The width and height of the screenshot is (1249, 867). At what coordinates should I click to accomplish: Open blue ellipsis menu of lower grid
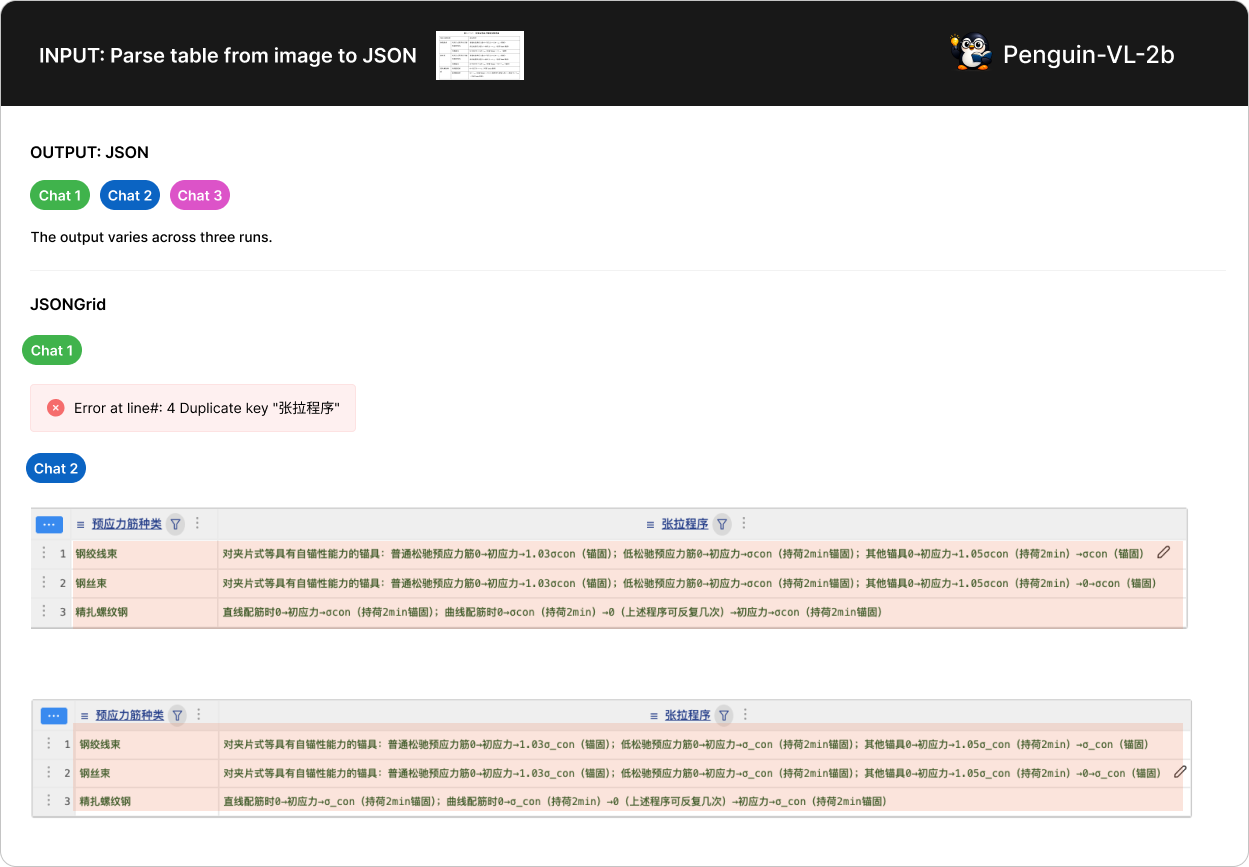54,716
